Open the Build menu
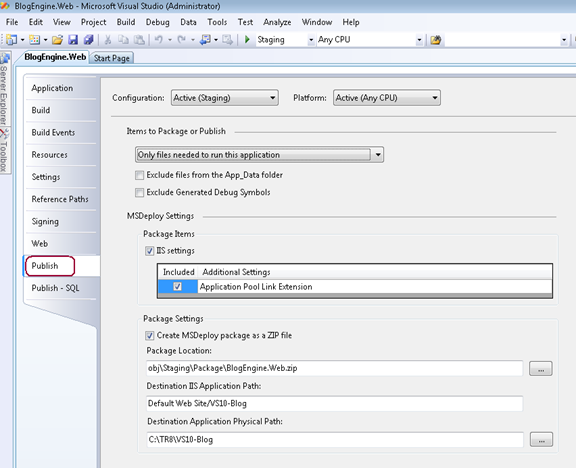 tap(126, 22)
